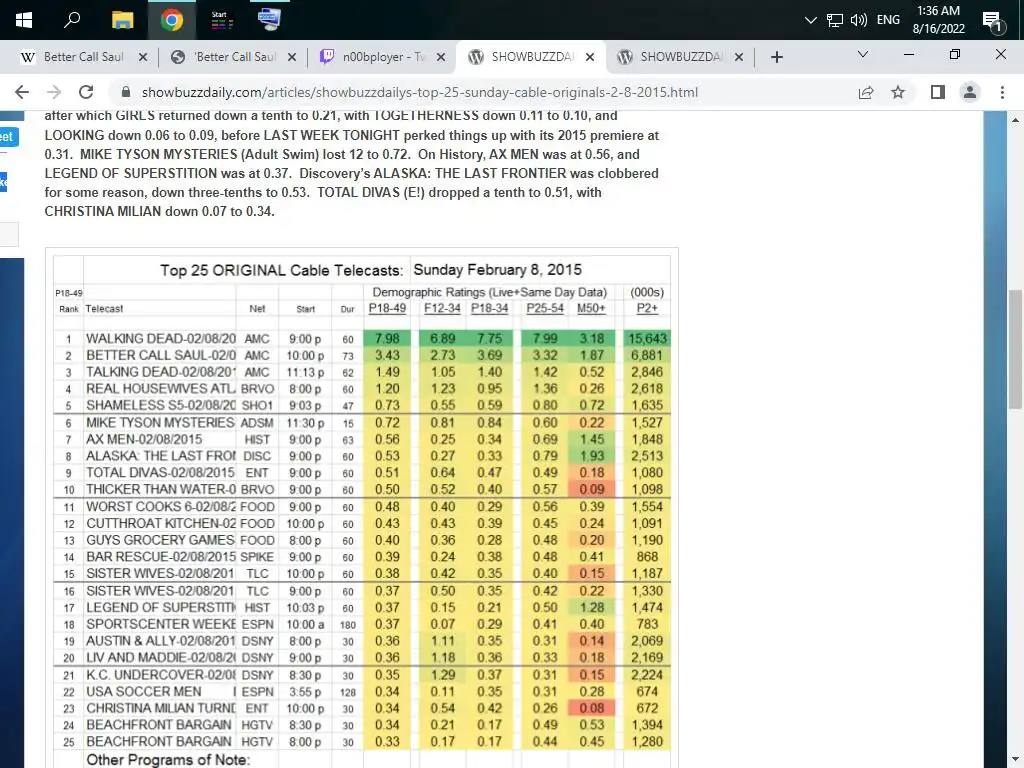
Task: Click the 0.08 red M50+ cell
Action: tap(592, 708)
